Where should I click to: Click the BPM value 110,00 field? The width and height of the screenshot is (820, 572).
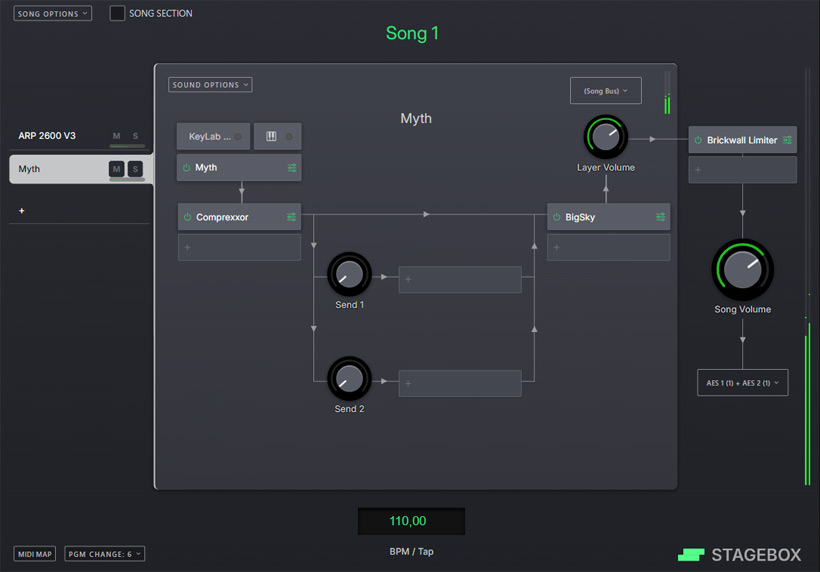tap(412, 521)
